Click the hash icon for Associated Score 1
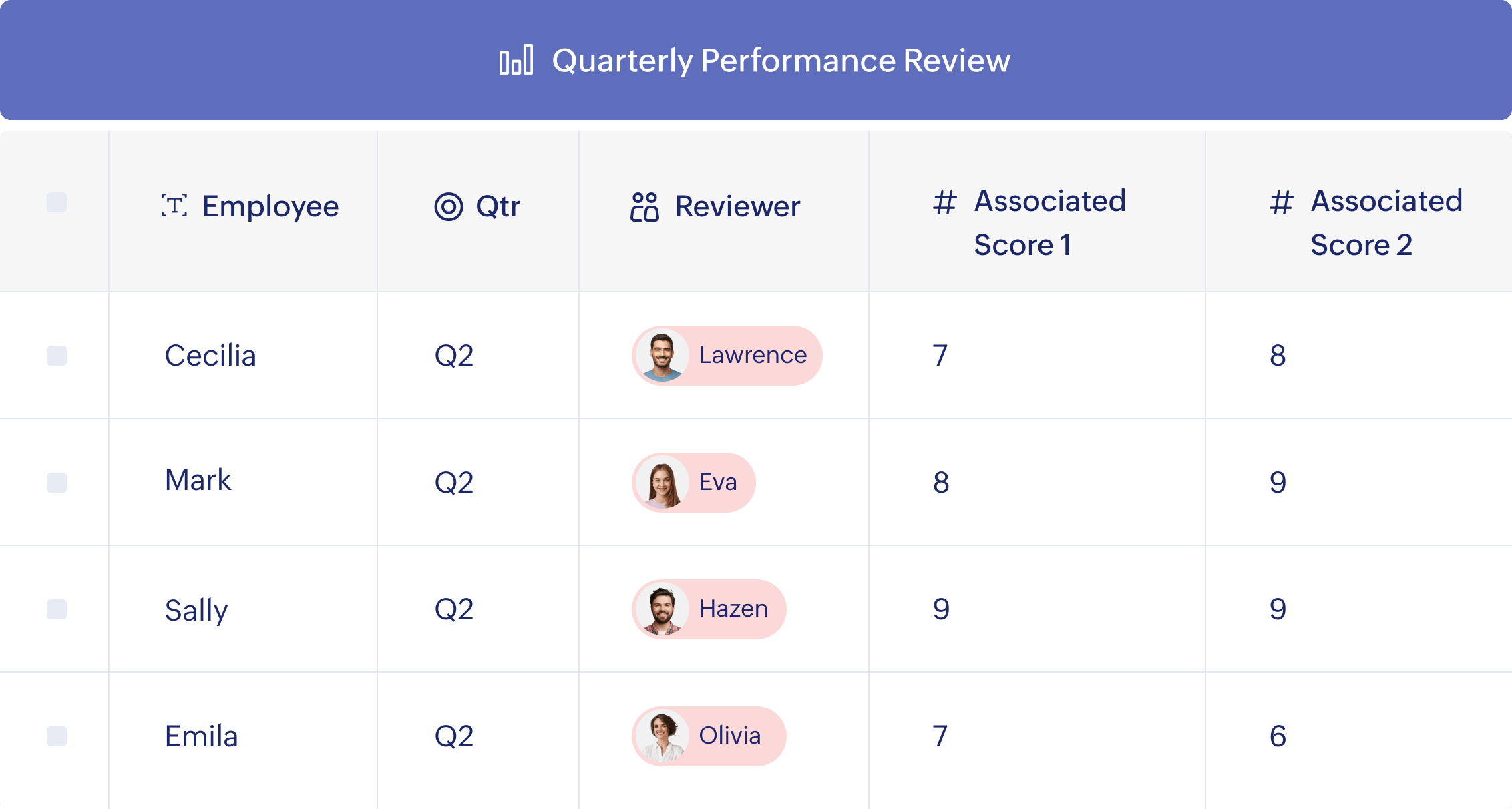Viewport: 1512px width, 809px height. pyautogui.click(x=944, y=202)
